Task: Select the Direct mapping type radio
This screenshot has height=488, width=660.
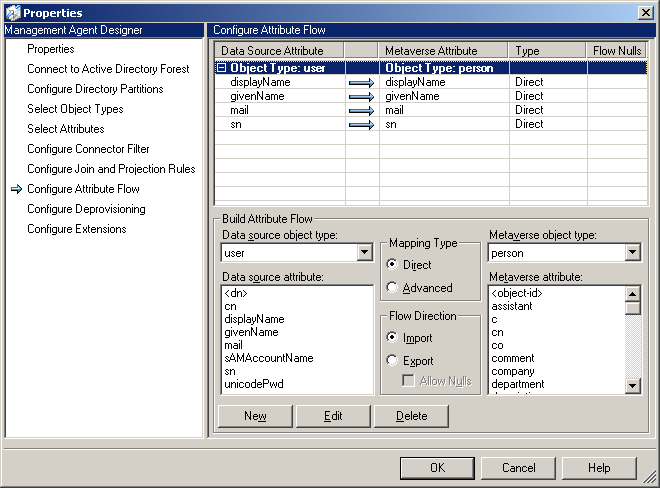Action: pyautogui.click(x=392, y=264)
